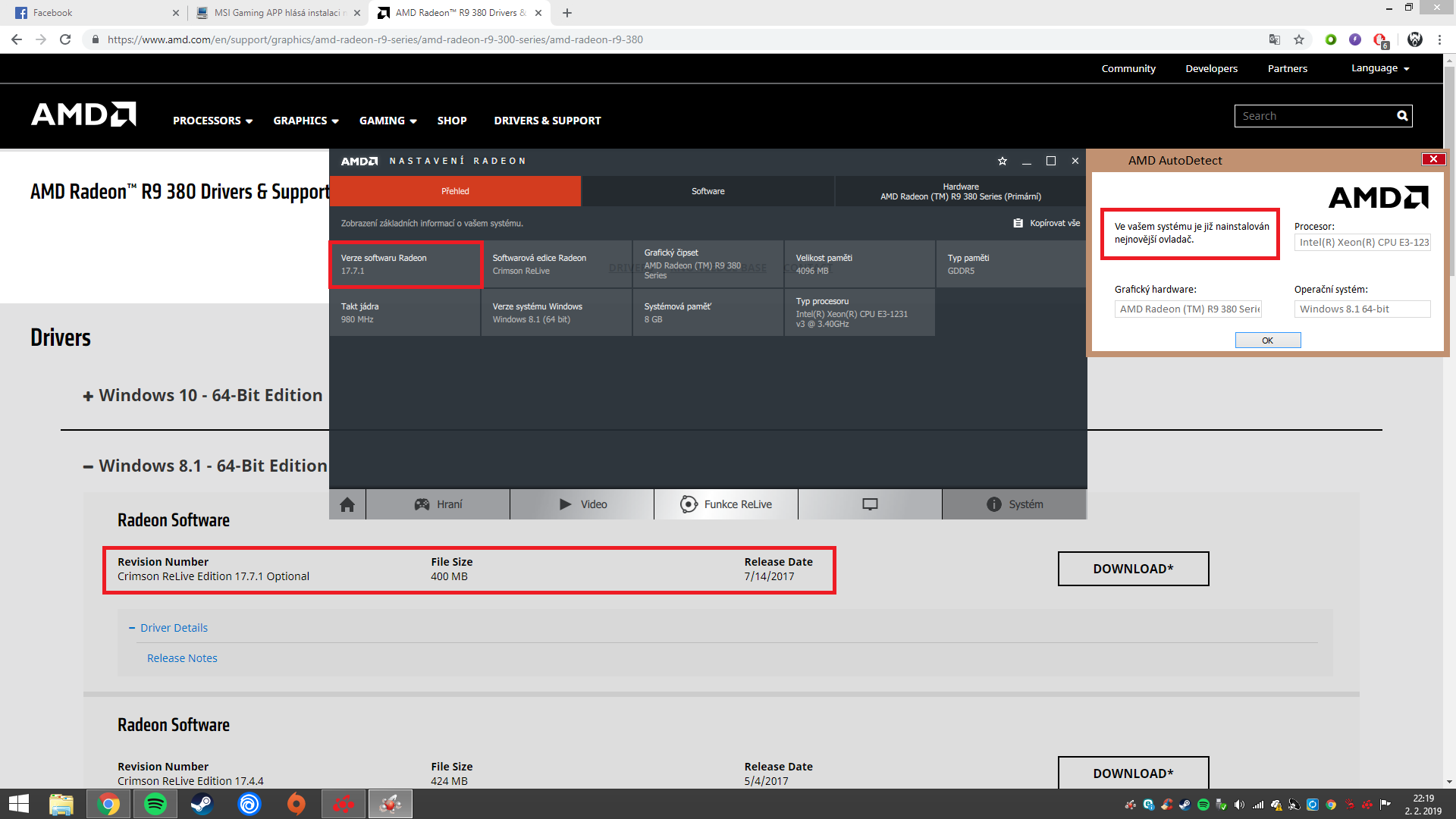Collapse Driver Details section
1456x819 pixels.
pyautogui.click(x=168, y=628)
